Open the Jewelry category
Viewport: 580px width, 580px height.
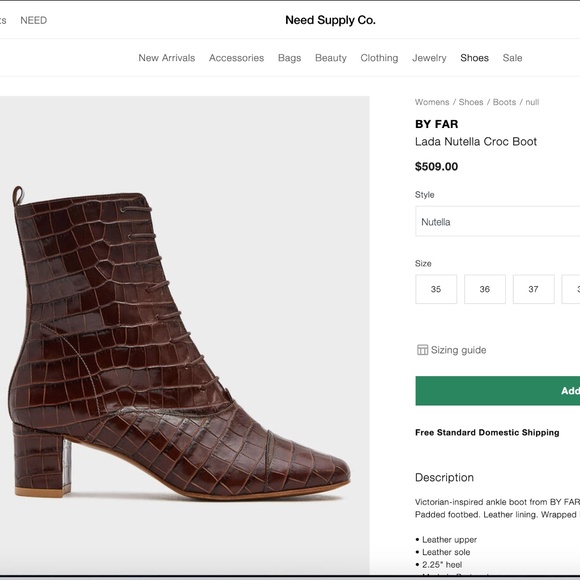point(429,58)
